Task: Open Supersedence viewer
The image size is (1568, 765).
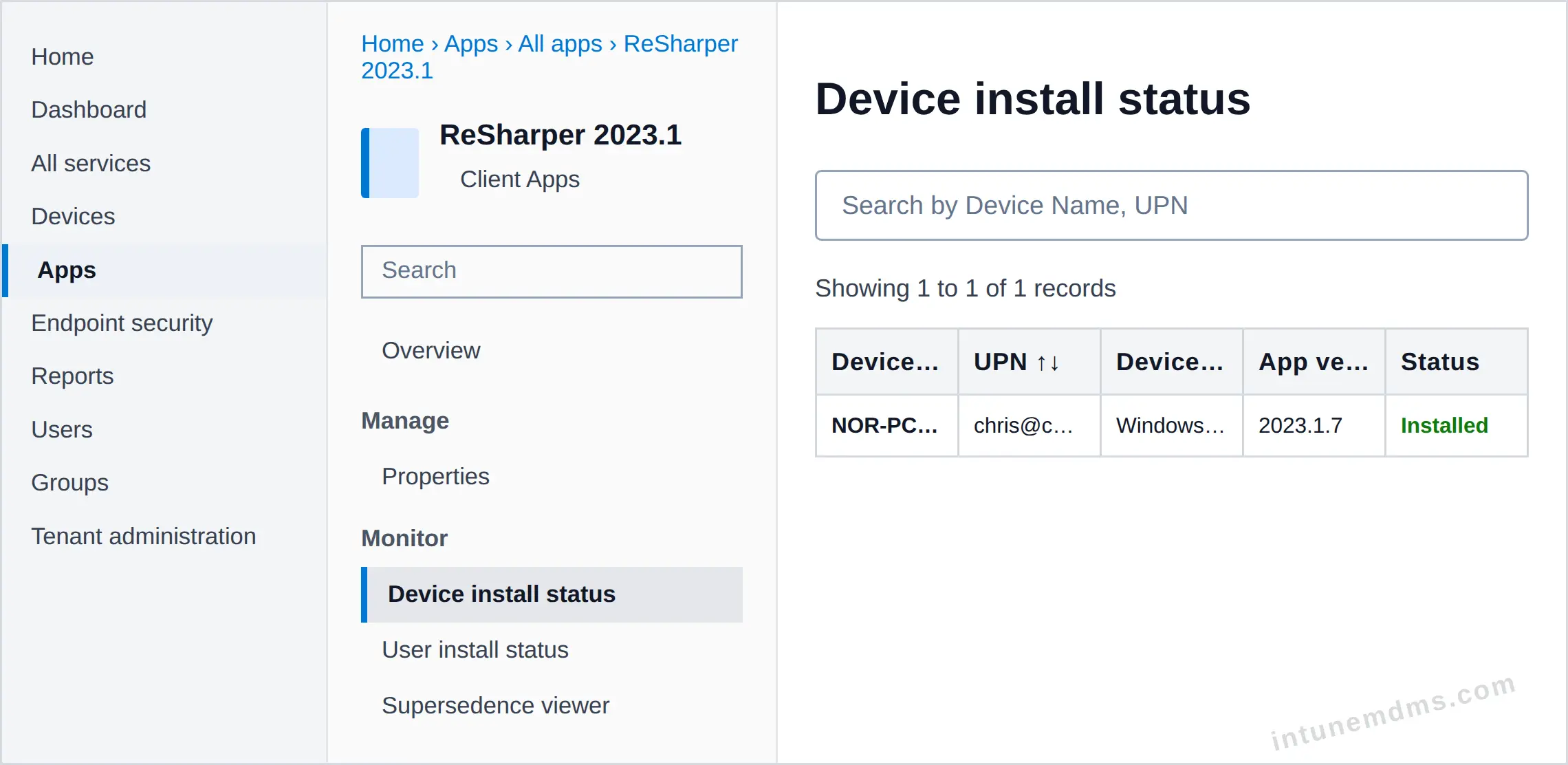Action: pyautogui.click(x=495, y=705)
